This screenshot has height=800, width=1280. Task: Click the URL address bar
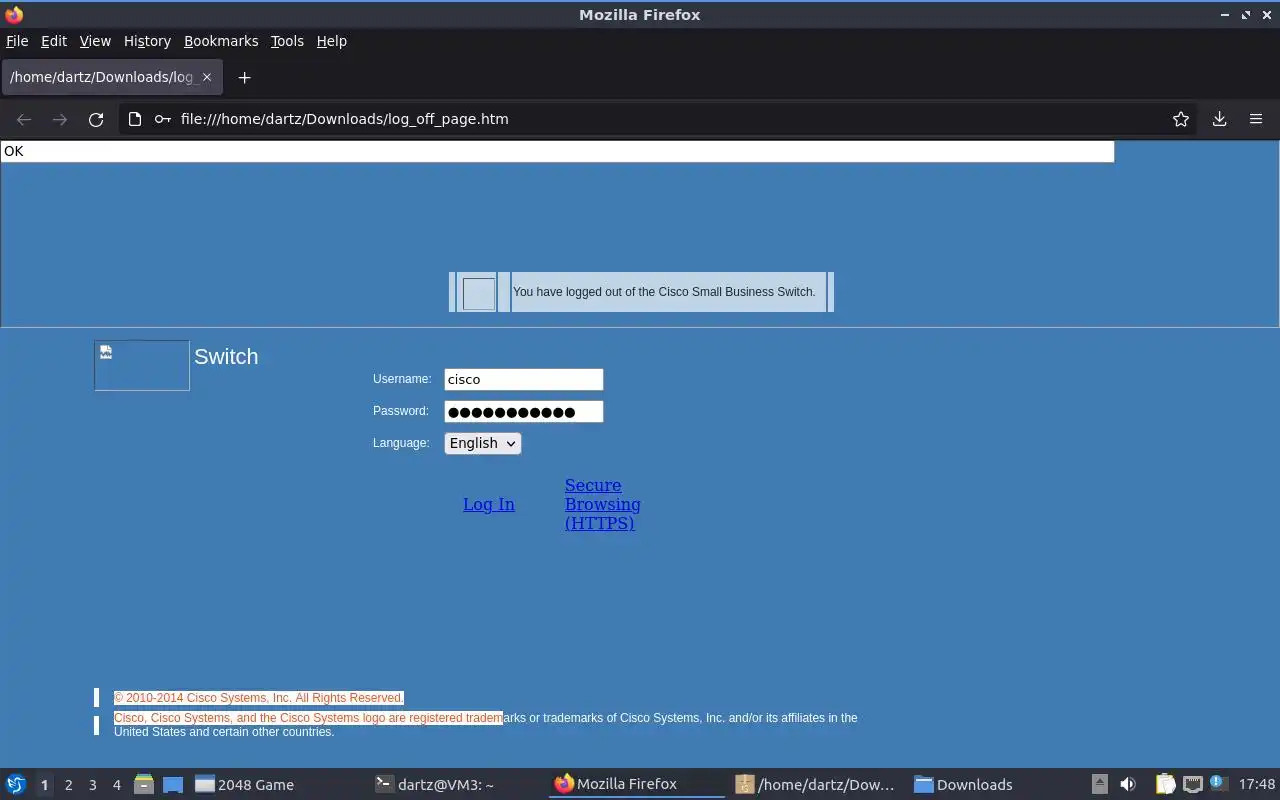660,119
